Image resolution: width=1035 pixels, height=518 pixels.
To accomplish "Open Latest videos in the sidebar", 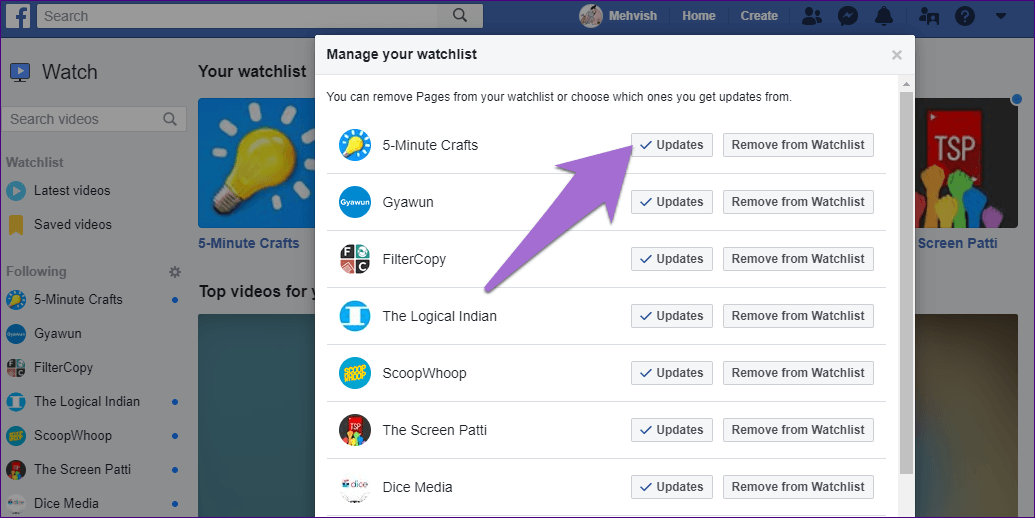I will tap(72, 191).
